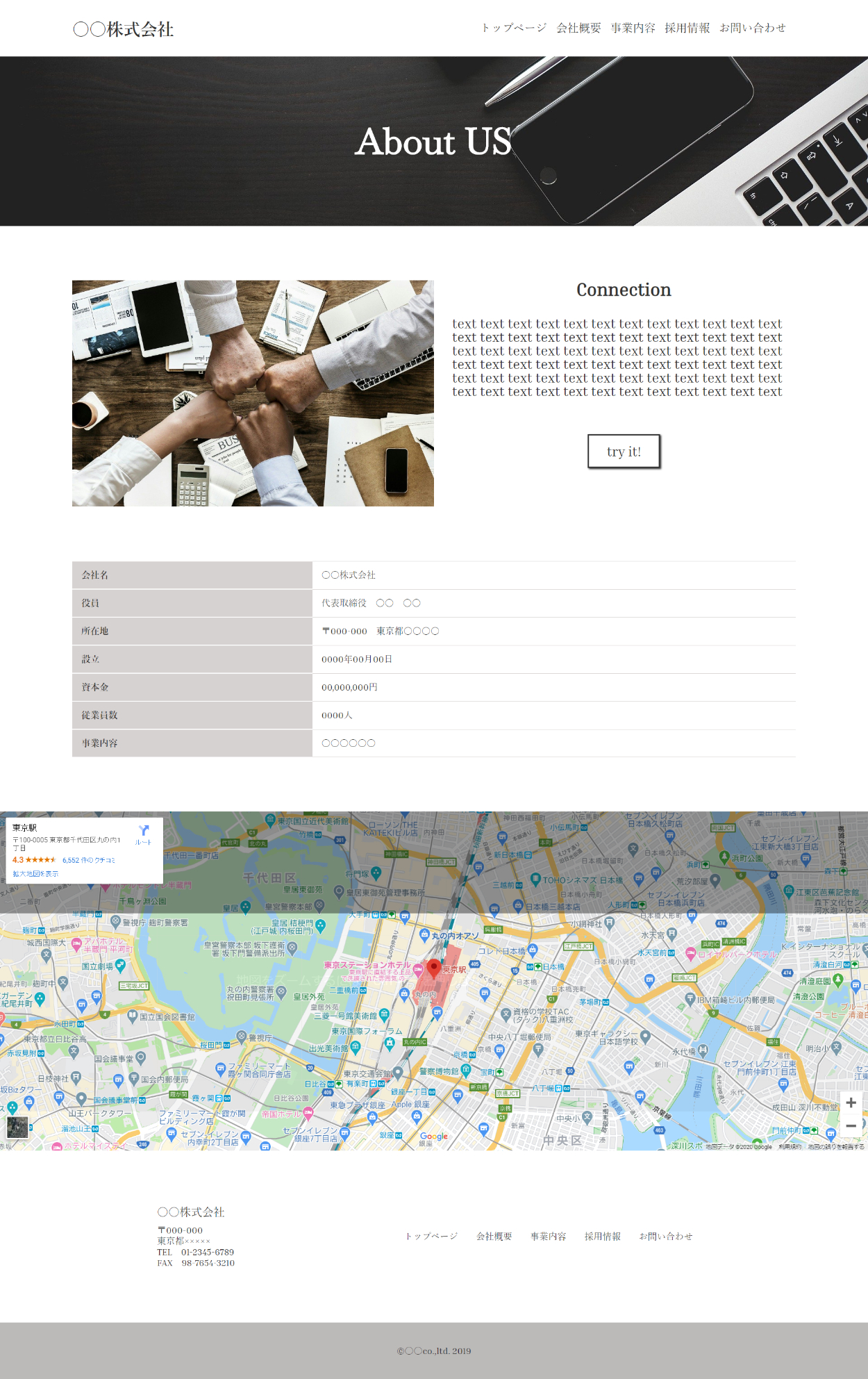Click the 国立国会図書館 library marker icon

point(132,1015)
